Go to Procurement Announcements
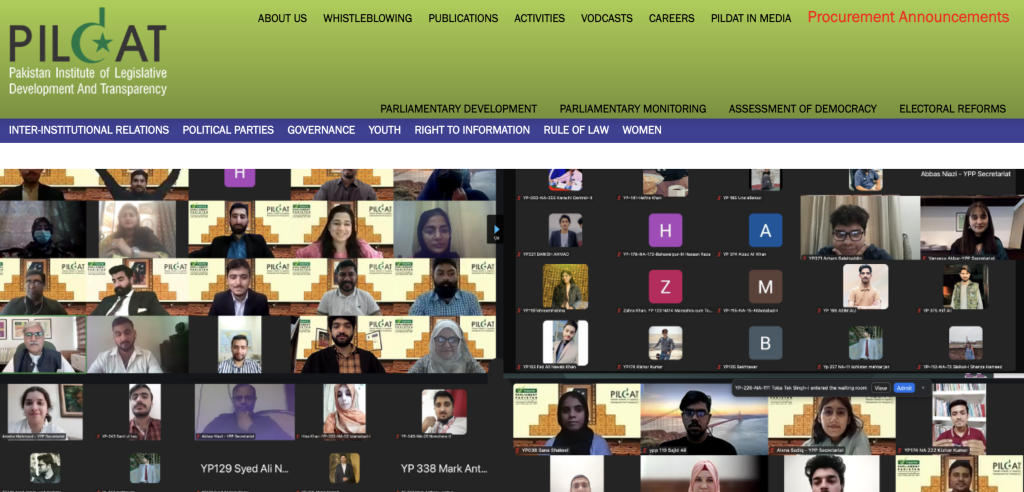The image size is (1024, 492). [x=908, y=17]
